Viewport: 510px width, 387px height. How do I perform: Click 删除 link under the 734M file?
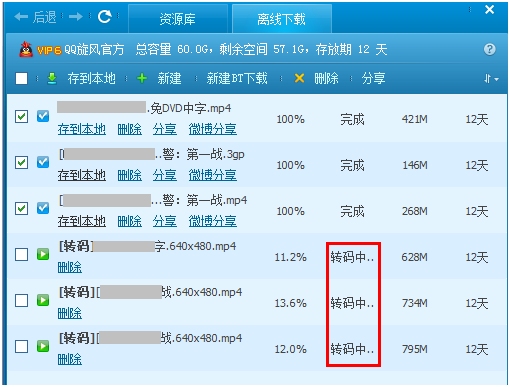(x=69, y=313)
